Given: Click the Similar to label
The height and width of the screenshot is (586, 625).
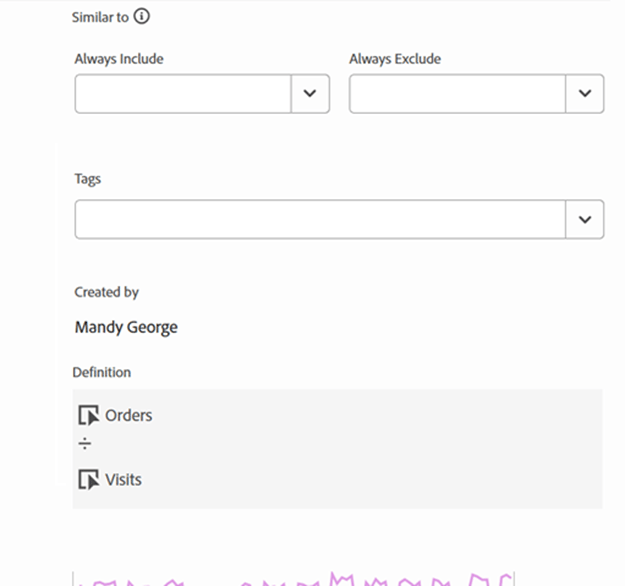Looking at the screenshot, I should [100, 18].
